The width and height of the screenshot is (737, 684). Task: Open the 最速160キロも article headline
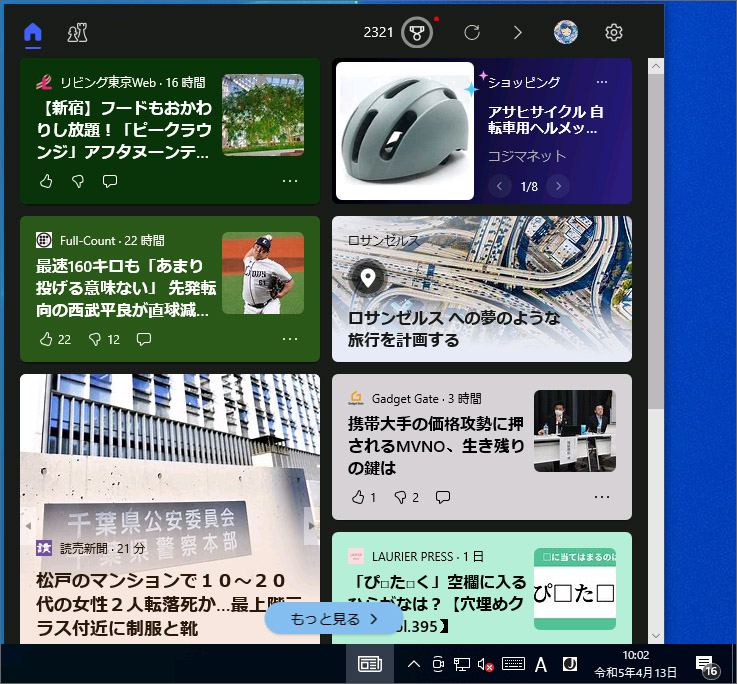point(125,288)
